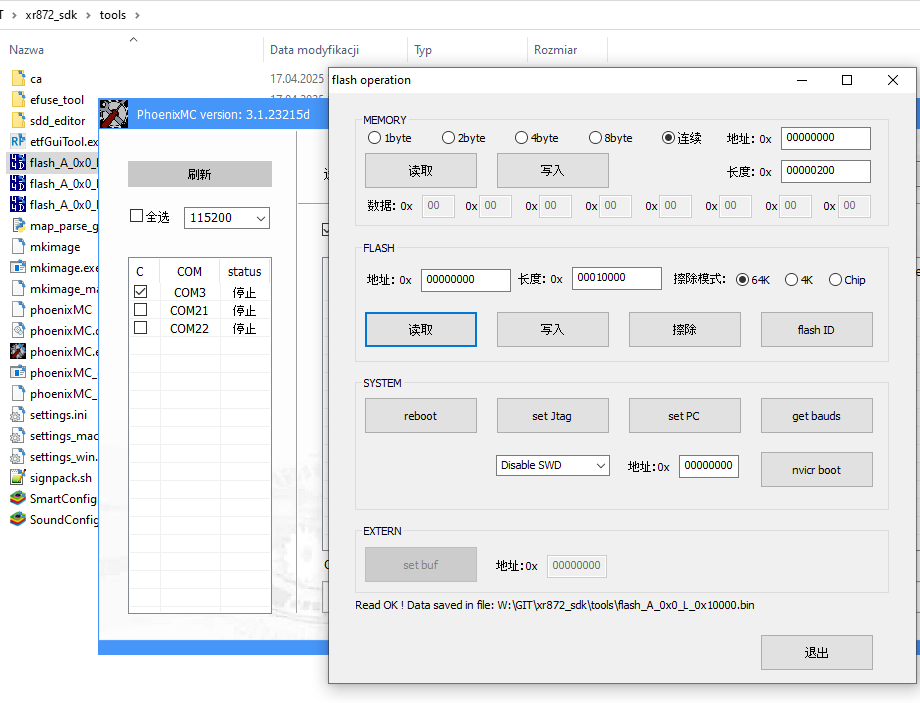Click the set PC button
920x703 pixels.
685,415
